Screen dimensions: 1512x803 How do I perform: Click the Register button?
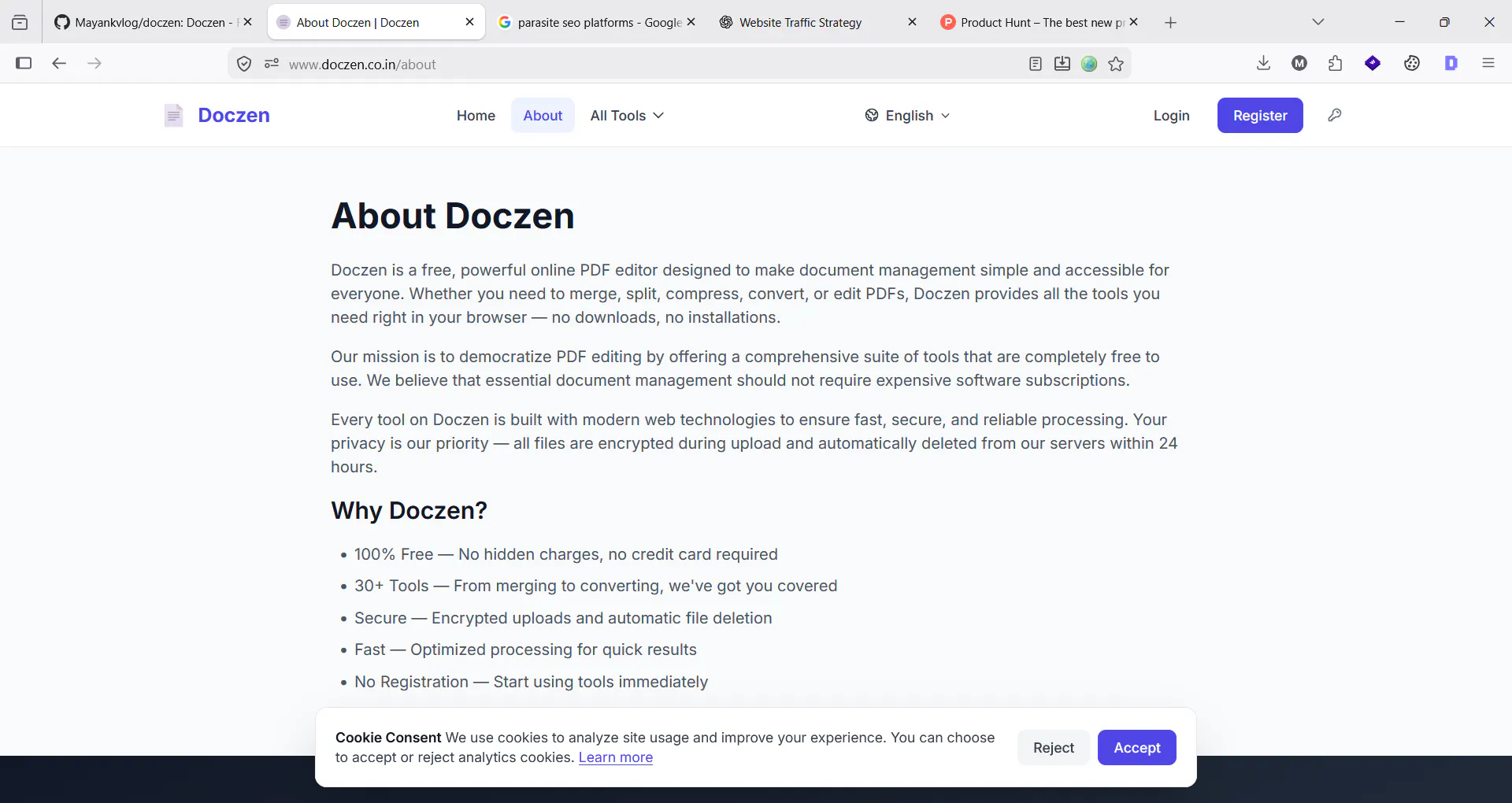point(1260,115)
